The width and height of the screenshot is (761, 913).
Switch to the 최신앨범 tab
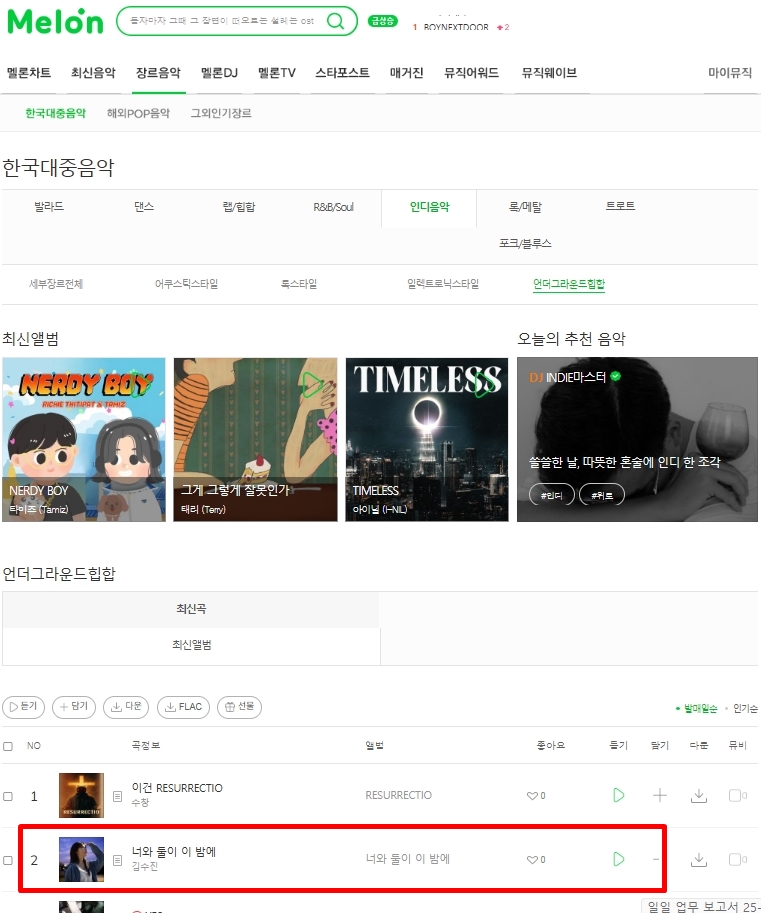pos(191,645)
